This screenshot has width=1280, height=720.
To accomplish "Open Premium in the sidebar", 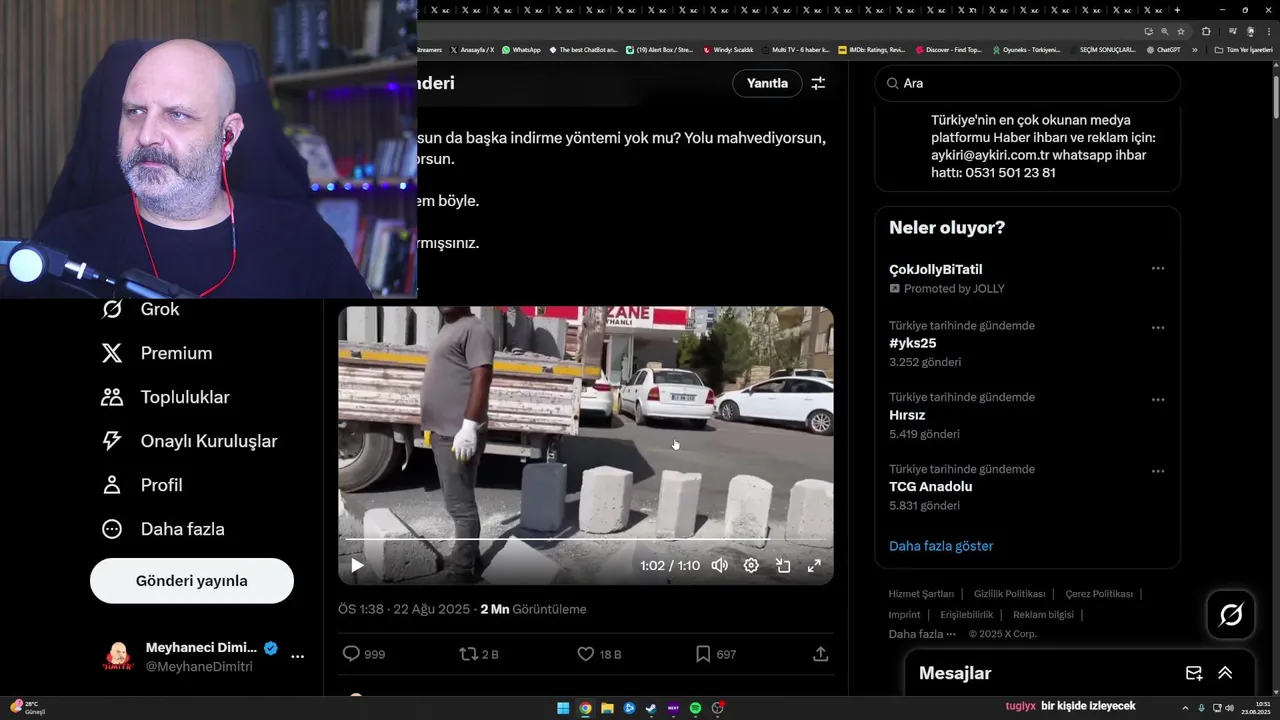I will pyautogui.click(x=157, y=353).
